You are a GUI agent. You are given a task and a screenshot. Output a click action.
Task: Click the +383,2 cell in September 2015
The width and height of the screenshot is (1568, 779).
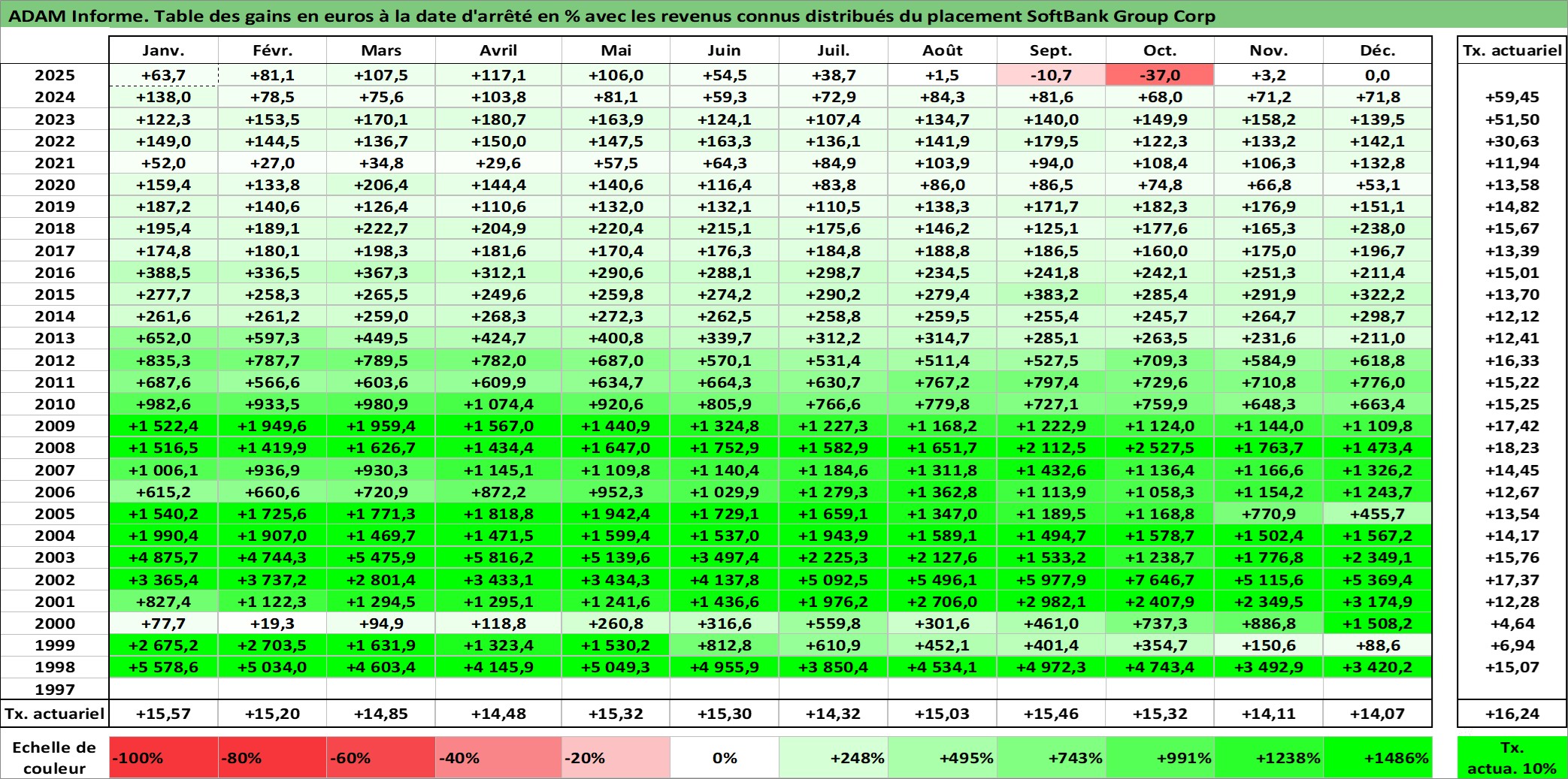pos(1052,294)
